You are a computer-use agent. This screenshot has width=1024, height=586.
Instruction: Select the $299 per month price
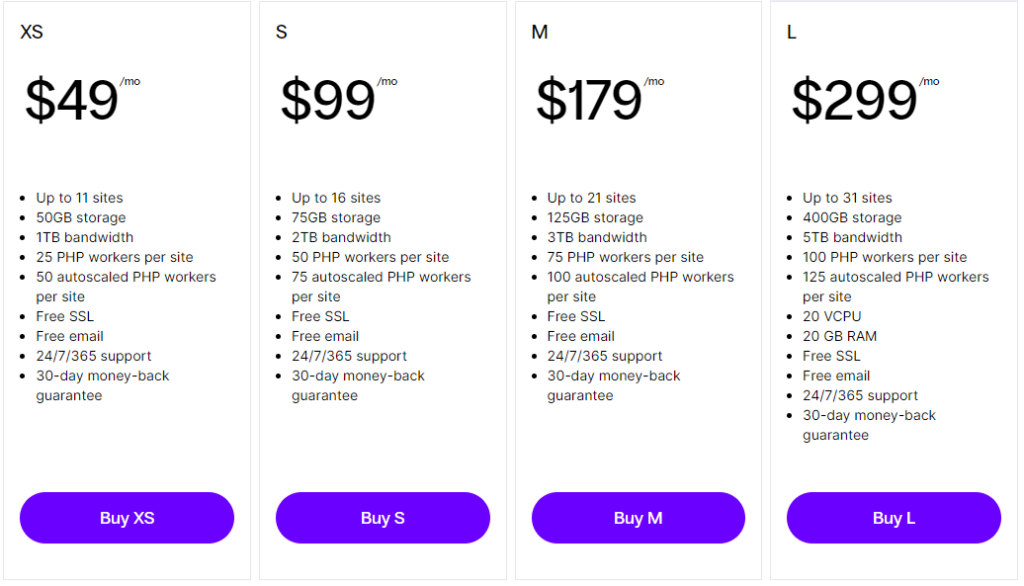pyautogui.click(x=865, y=98)
